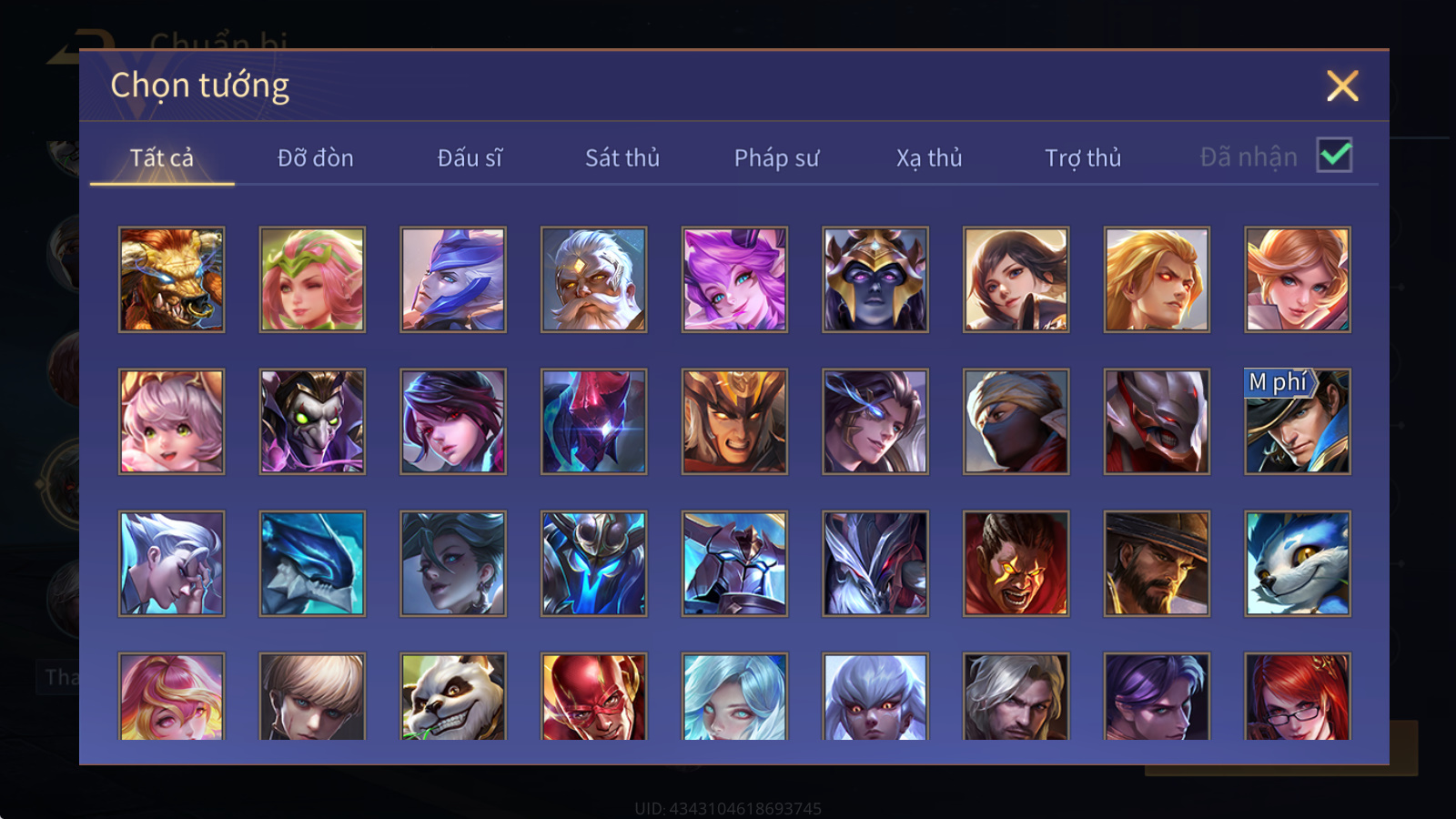Switch to the Đỡ đòn tab
The width and height of the screenshot is (1456, 819).
click(315, 157)
